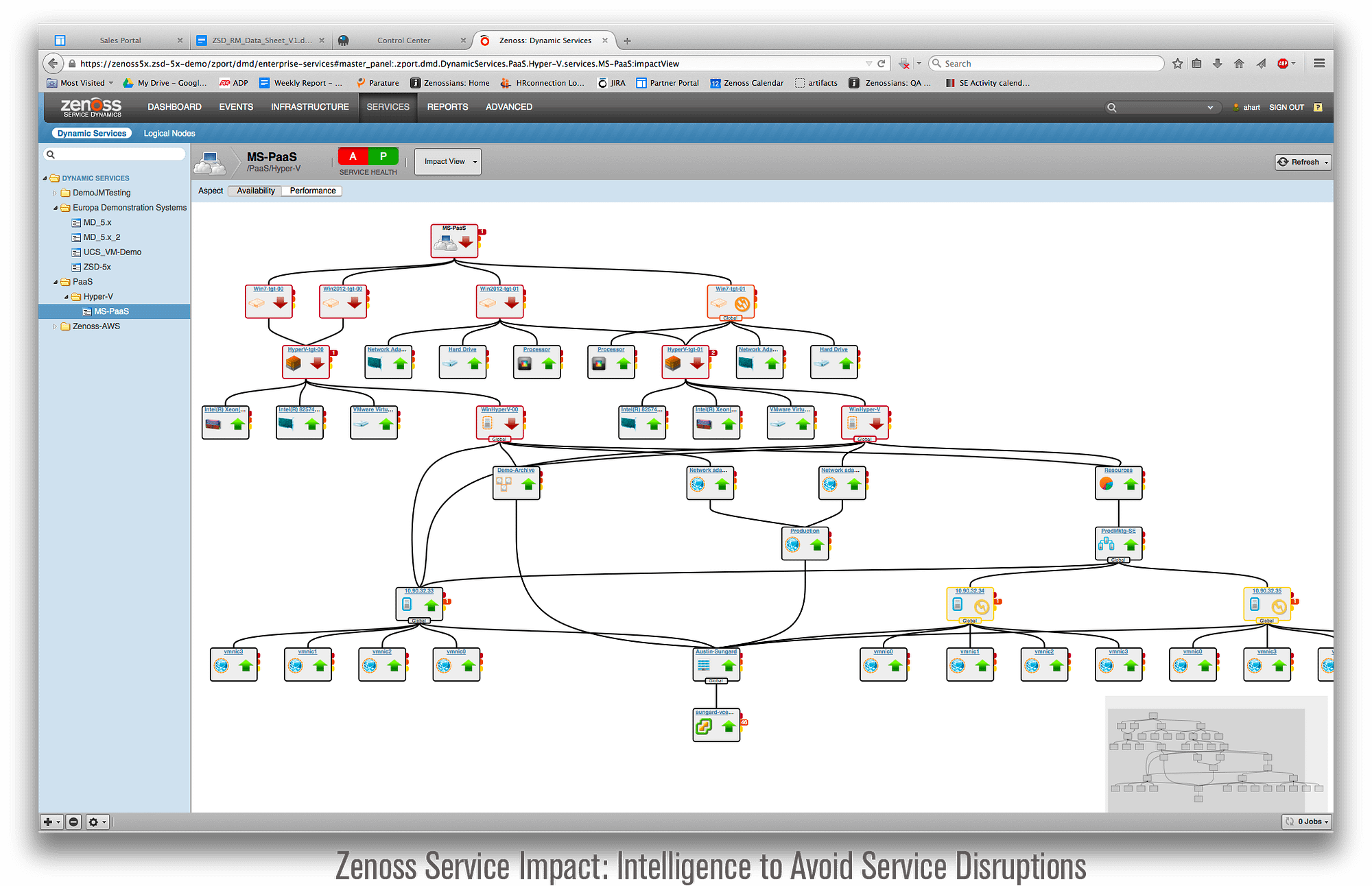Select the sungard-vce node
The image size is (1372, 886).
click(x=716, y=725)
